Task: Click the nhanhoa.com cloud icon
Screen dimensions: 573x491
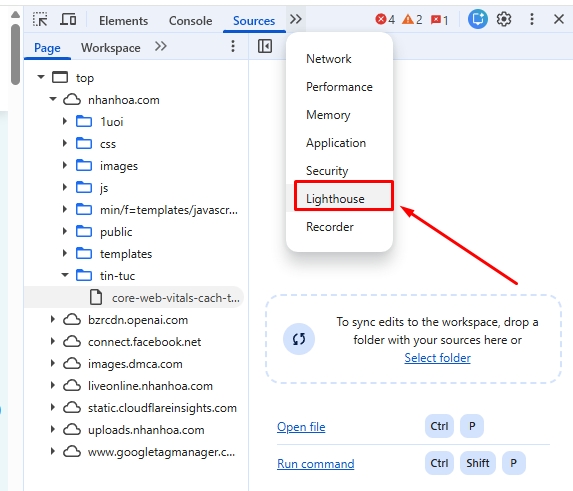Action: coord(72,100)
